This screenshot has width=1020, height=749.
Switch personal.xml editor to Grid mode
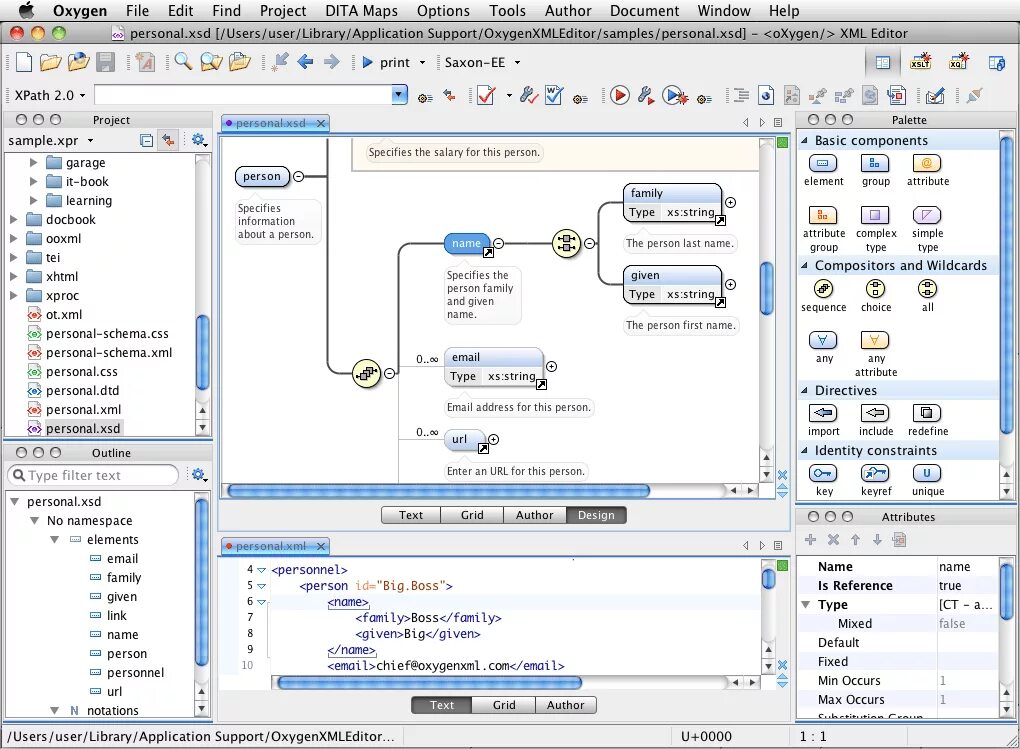pyautogui.click(x=503, y=705)
